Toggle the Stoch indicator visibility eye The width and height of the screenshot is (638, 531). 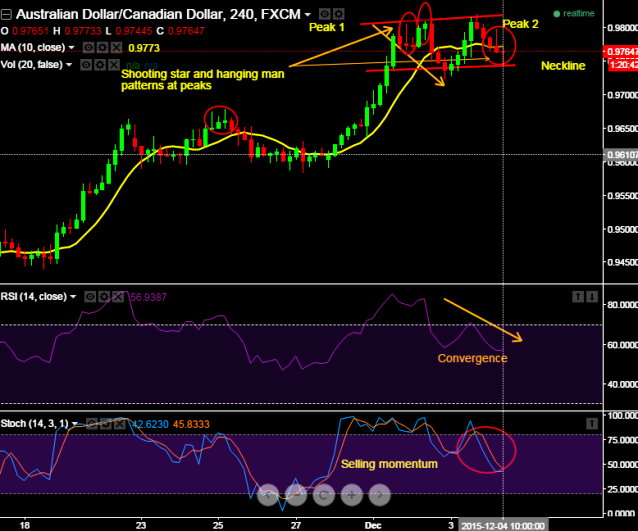[x=92, y=424]
